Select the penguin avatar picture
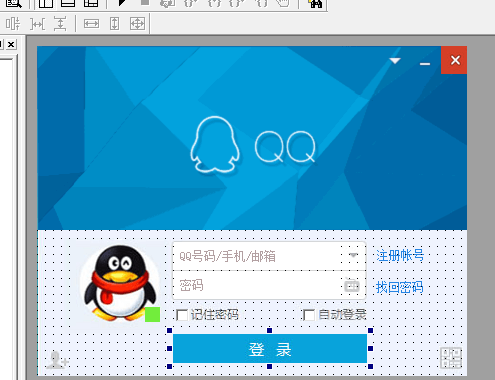This screenshot has width=495, height=380. (120, 283)
